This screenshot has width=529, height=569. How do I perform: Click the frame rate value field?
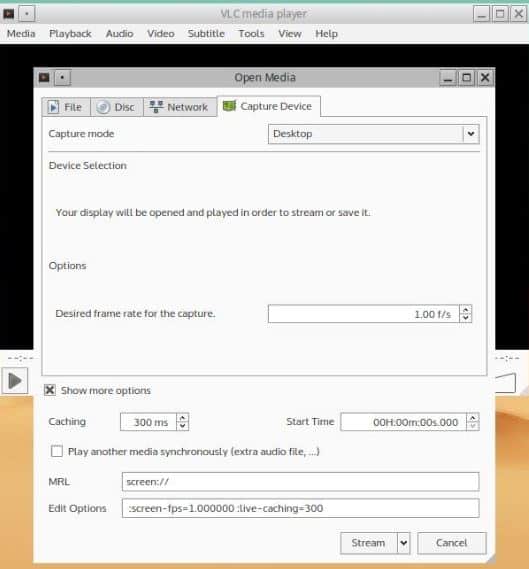point(364,314)
